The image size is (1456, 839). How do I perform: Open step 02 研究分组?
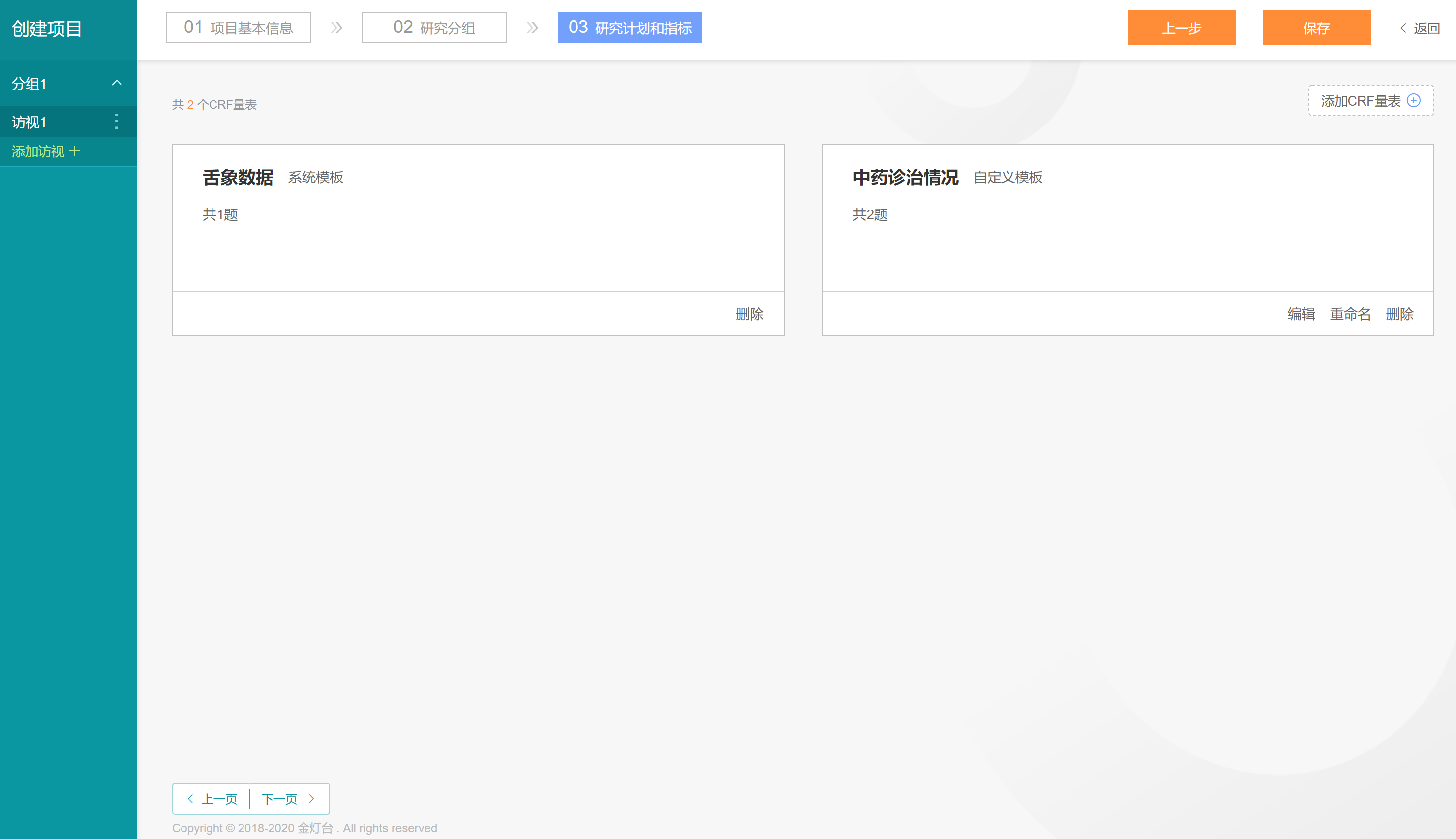pyautogui.click(x=434, y=28)
